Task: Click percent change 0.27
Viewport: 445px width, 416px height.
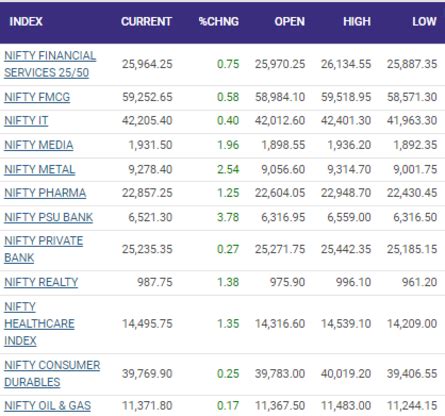Action: coord(228,249)
